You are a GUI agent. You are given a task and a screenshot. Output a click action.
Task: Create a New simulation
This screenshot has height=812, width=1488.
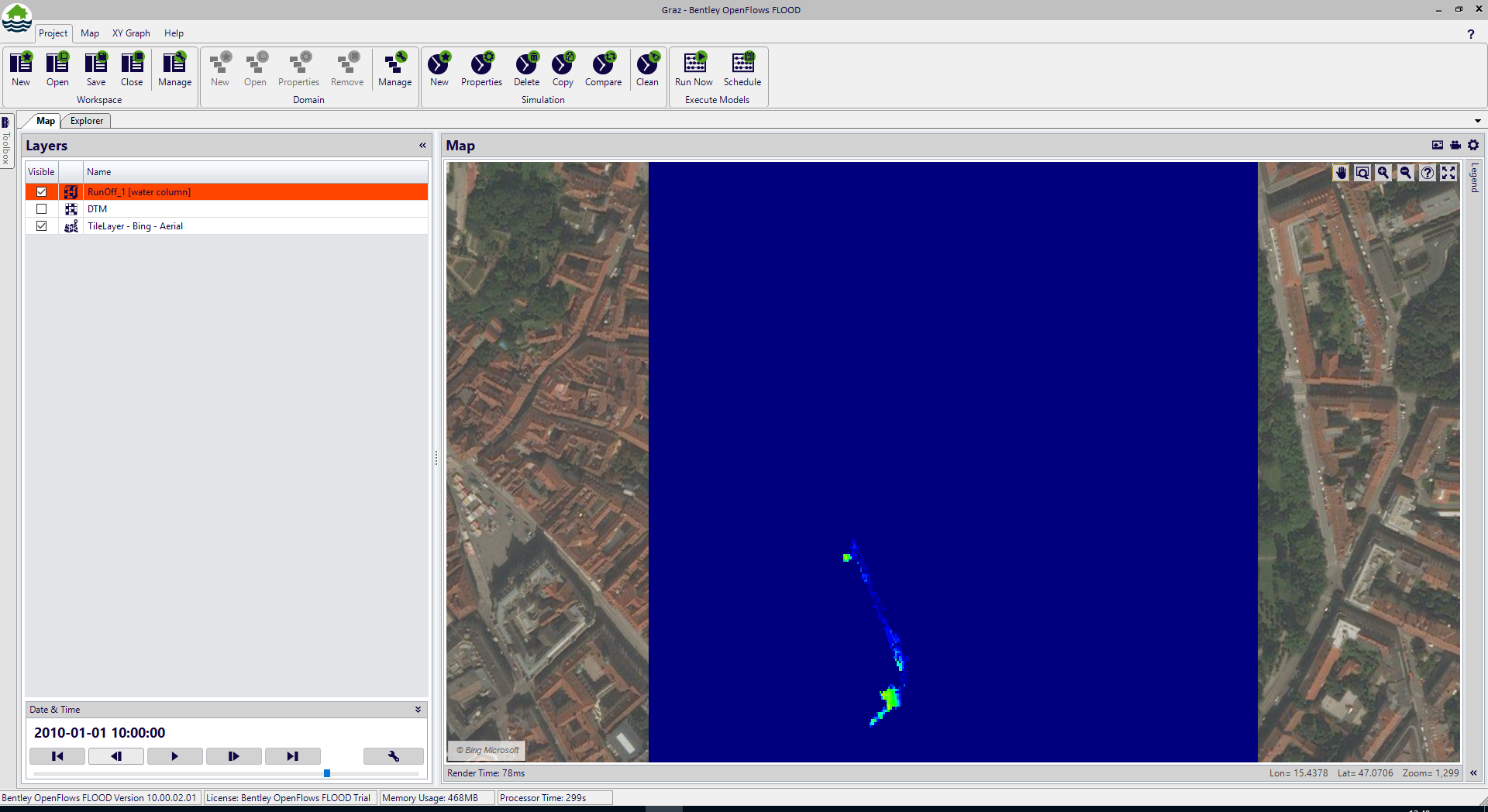(439, 69)
